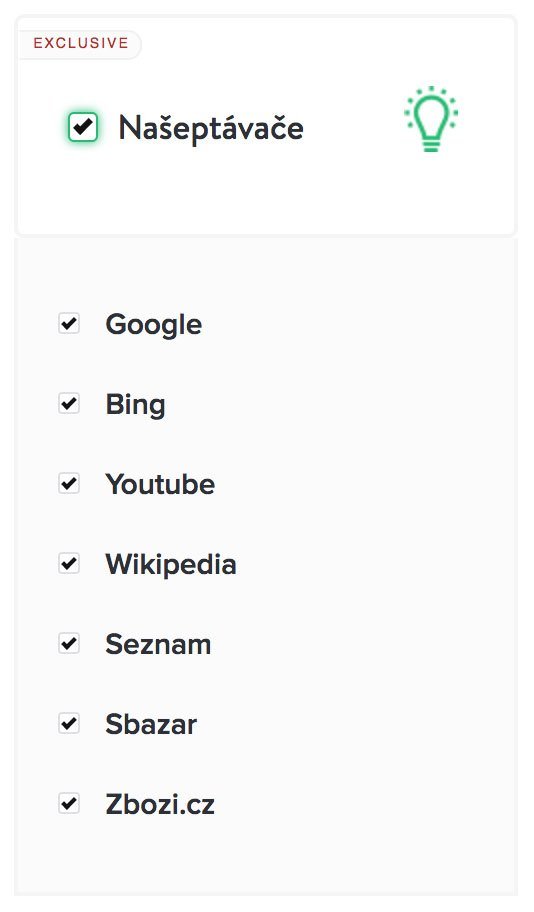Click the Wikipedia label text
The height and width of the screenshot is (912, 534).
[x=171, y=564]
